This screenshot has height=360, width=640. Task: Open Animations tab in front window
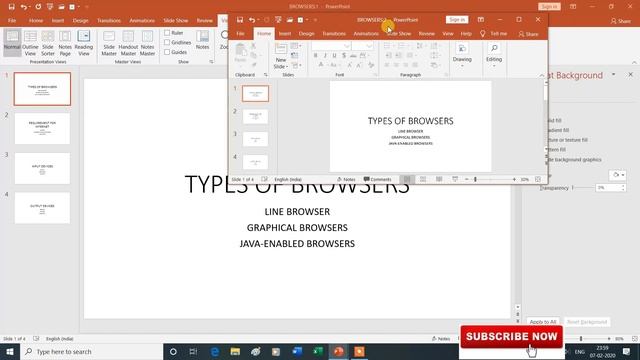pyautogui.click(x=366, y=33)
